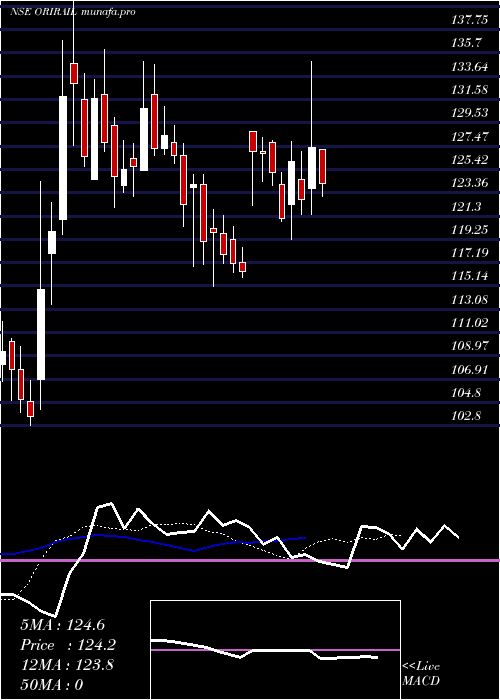Click the 123.36 price axis label
The width and height of the screenshot is (500, 700).
click(x=470, y=183)
